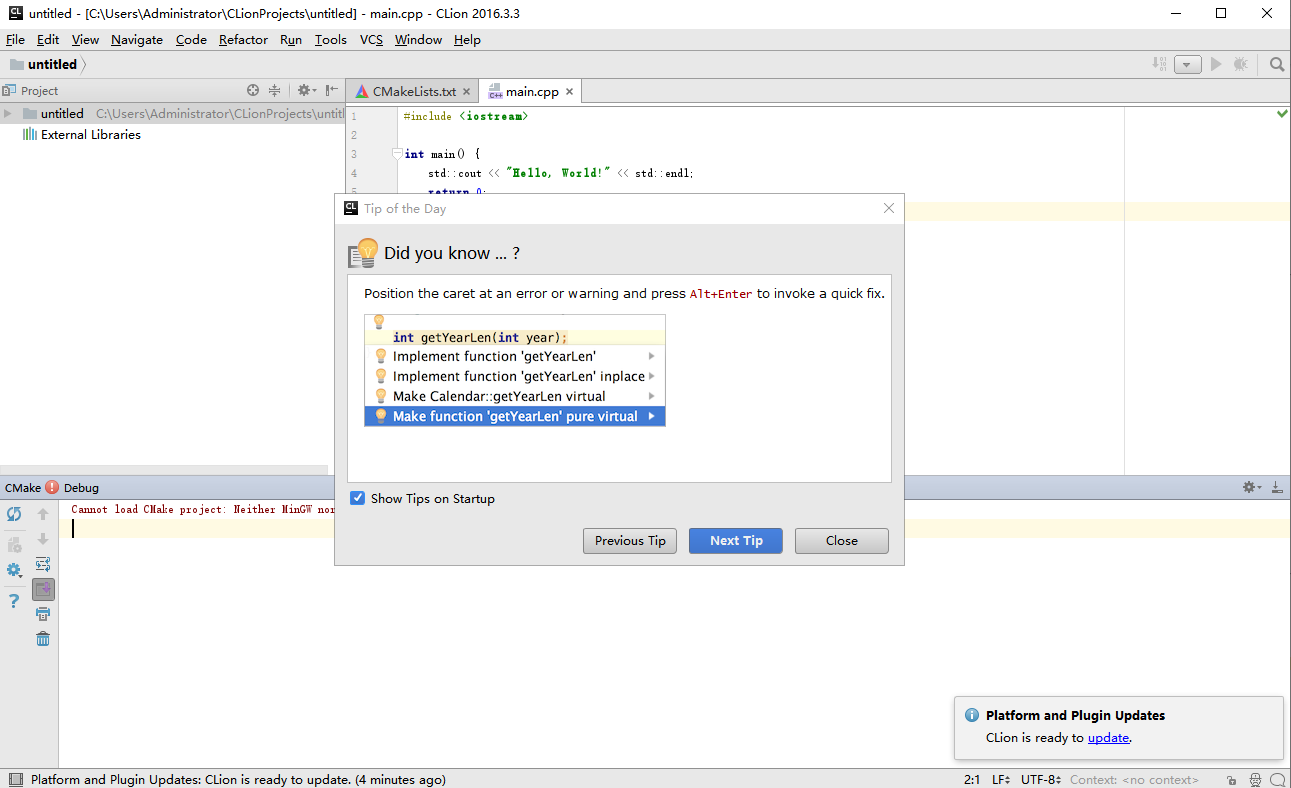1291x788 pixels.
Task: Open CMake settings gear dropdown
Action: coord(14,570)
